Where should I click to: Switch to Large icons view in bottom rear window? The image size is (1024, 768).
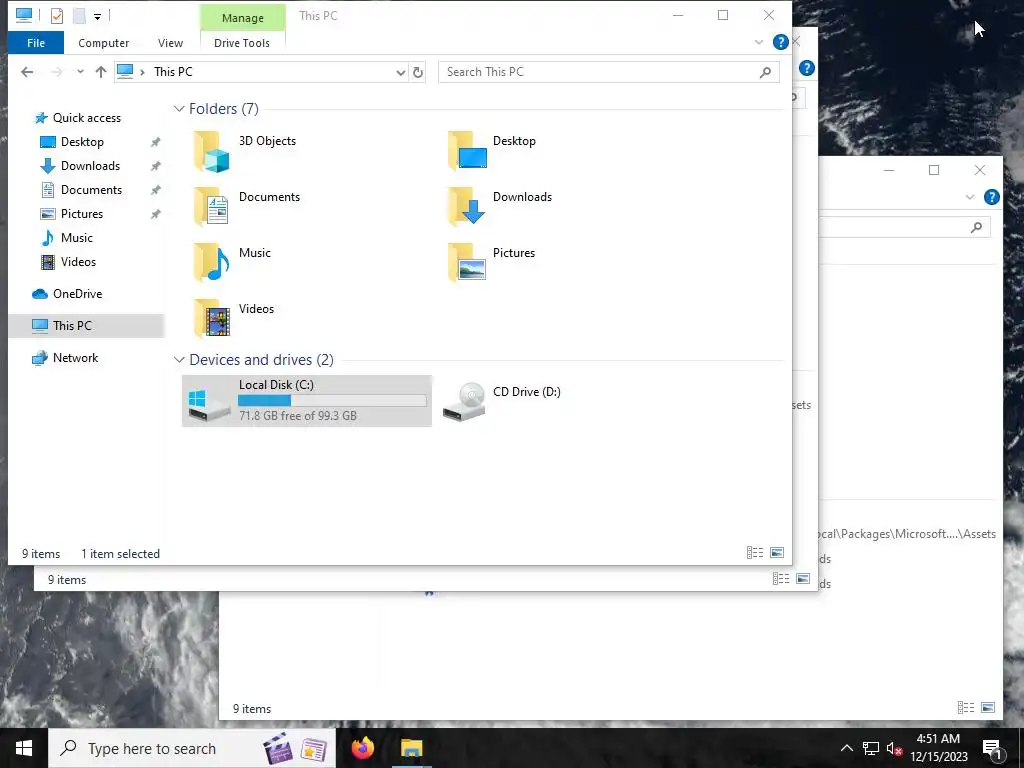(988, 708)
